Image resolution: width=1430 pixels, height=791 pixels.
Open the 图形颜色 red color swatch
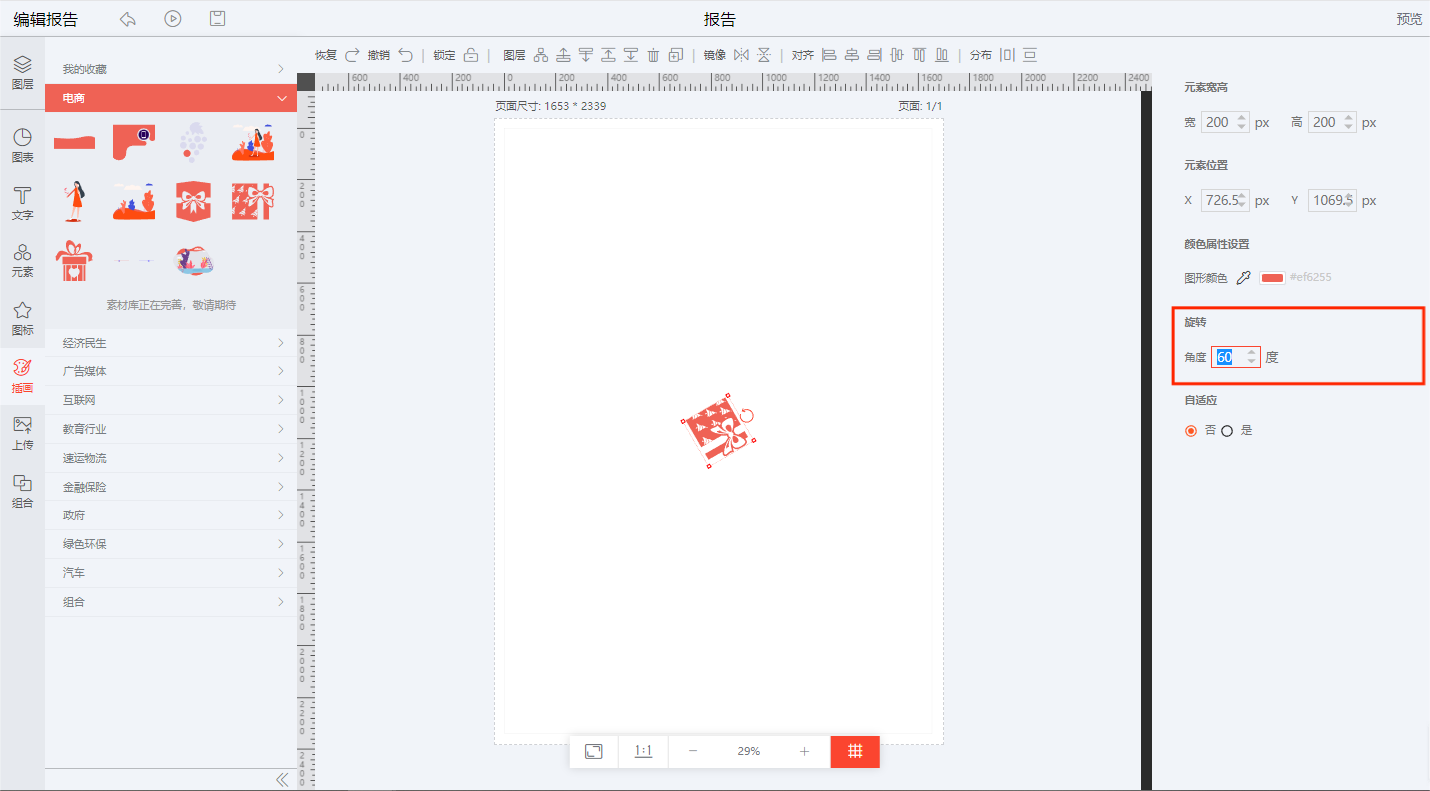(1272, 278)
